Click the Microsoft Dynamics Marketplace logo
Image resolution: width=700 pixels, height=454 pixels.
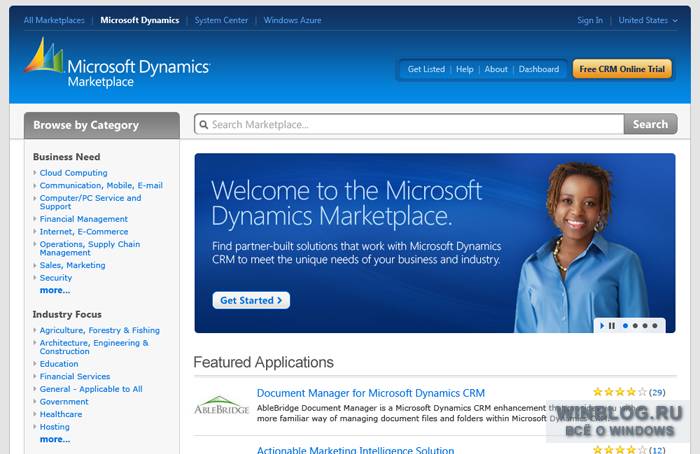coord(117,63)
